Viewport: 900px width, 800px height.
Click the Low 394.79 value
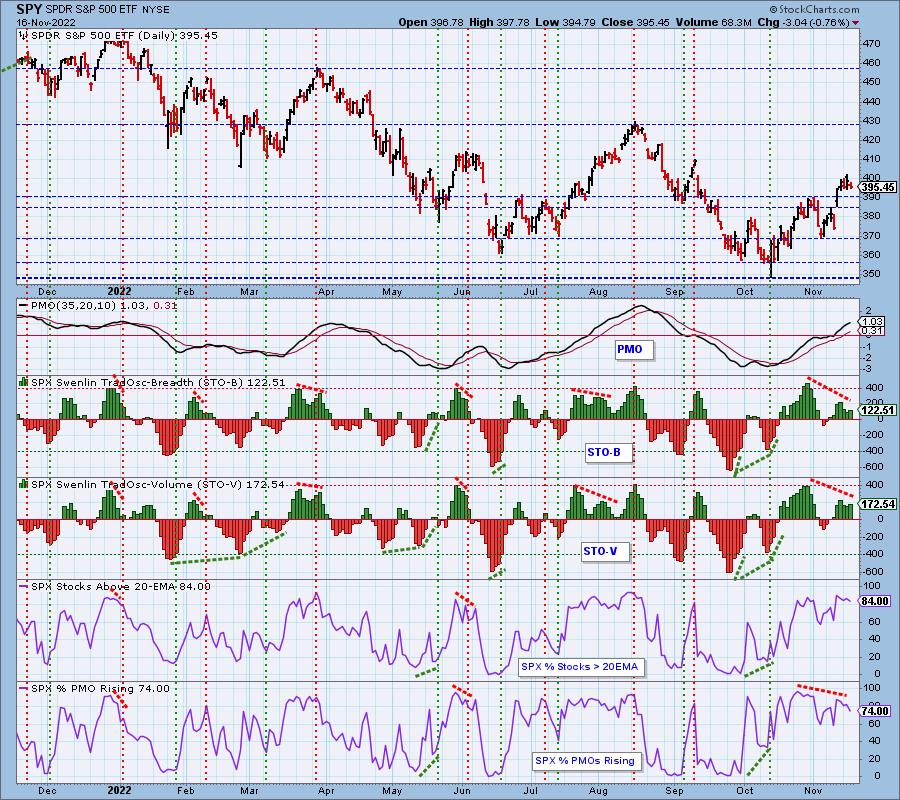(566, 22)
